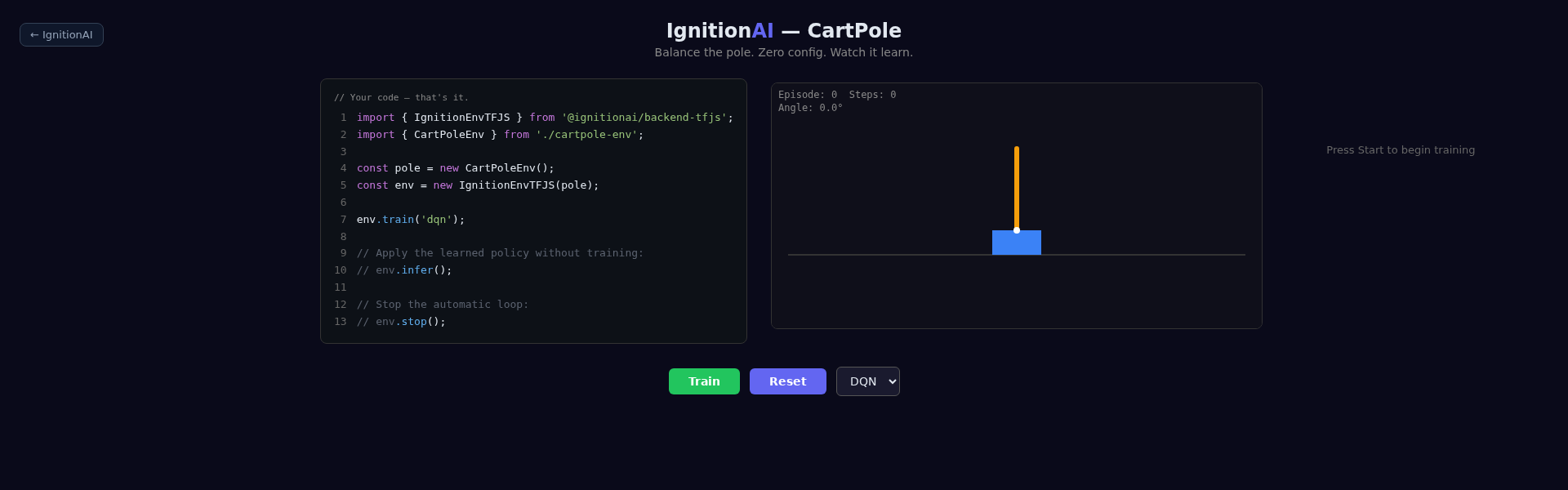This screenshot has width=1568, height=490.
Task: Click code line 2 importing CartPoleEnv
Action: click(x=500, y=135)
